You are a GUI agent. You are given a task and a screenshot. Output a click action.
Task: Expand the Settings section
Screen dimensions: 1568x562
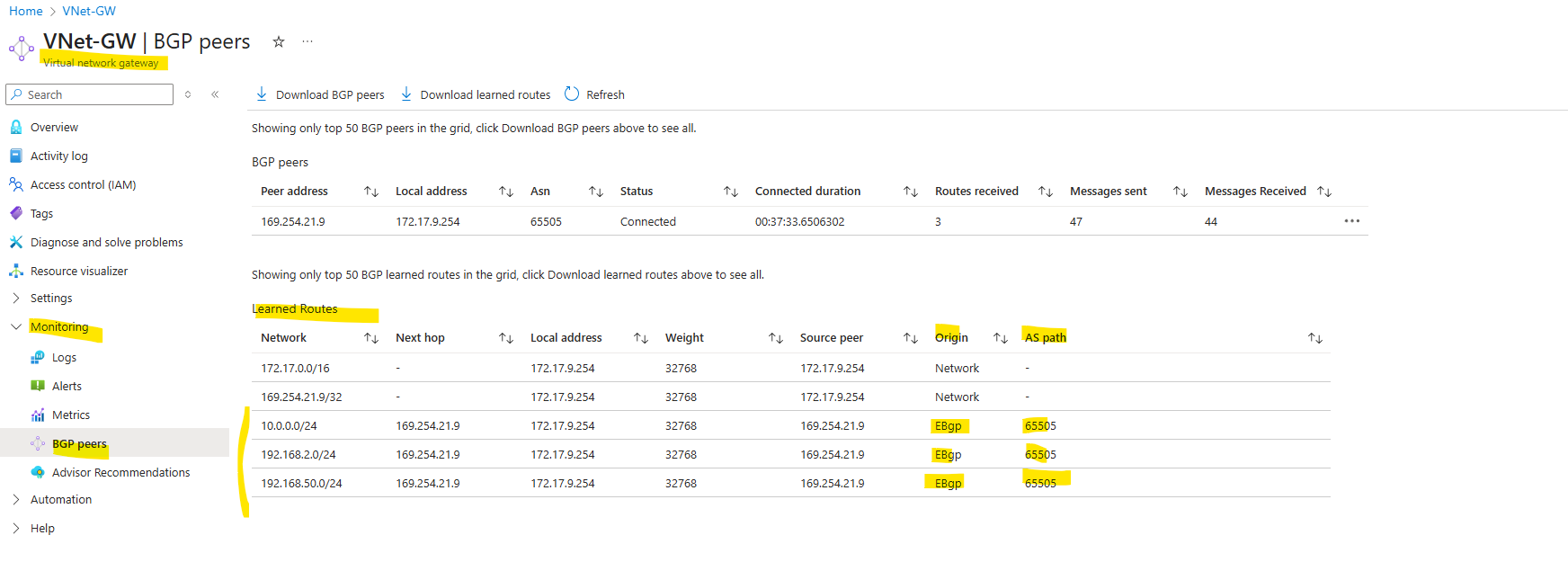coord(50,299)
